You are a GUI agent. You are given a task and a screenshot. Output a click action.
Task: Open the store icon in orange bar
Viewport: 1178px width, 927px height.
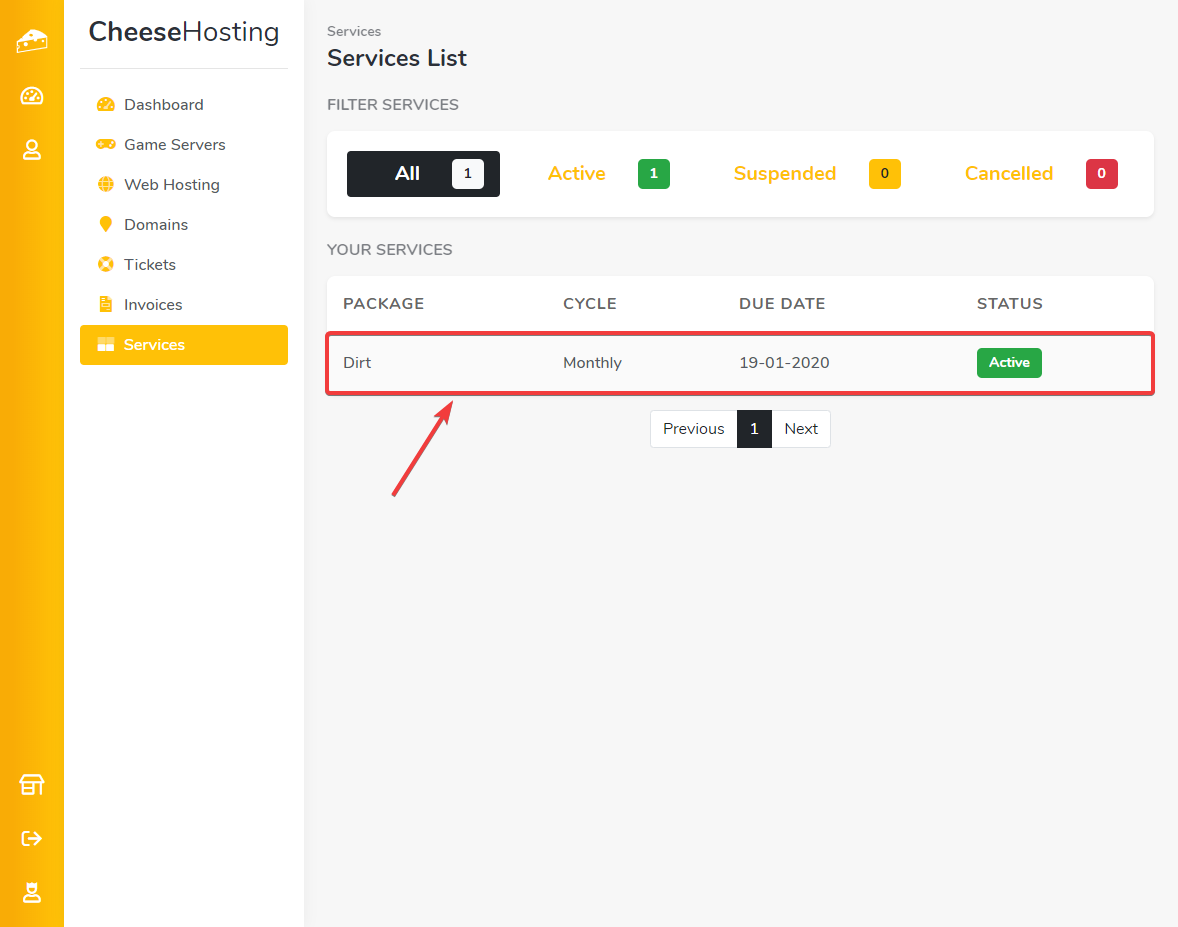[32, 785]
